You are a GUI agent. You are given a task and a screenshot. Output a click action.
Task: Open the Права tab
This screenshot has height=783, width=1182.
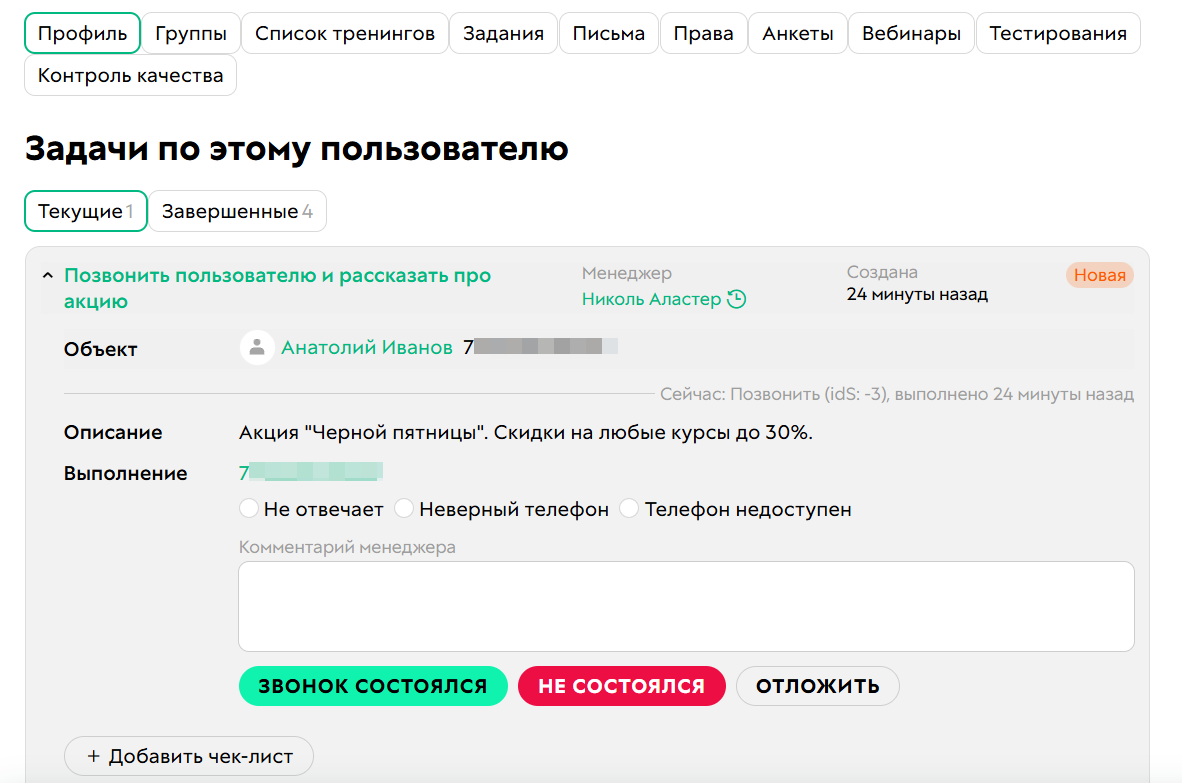[703, 32]
